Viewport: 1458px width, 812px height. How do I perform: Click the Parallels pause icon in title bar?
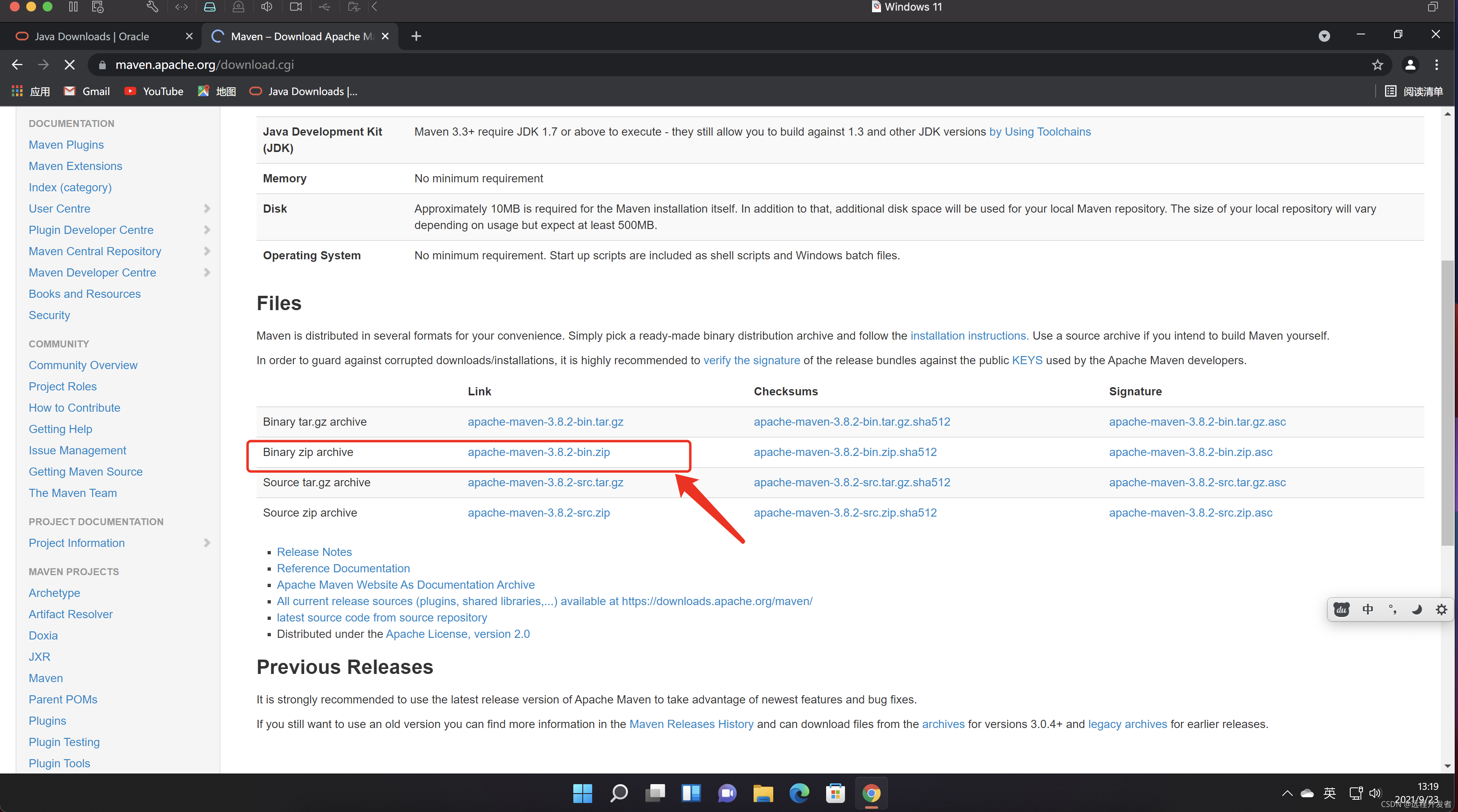click(73, 7)
